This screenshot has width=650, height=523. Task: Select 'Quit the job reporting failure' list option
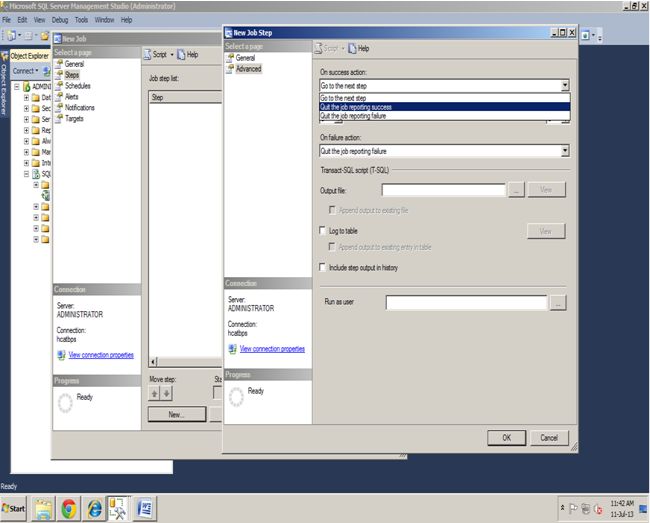tap(444, 116)
